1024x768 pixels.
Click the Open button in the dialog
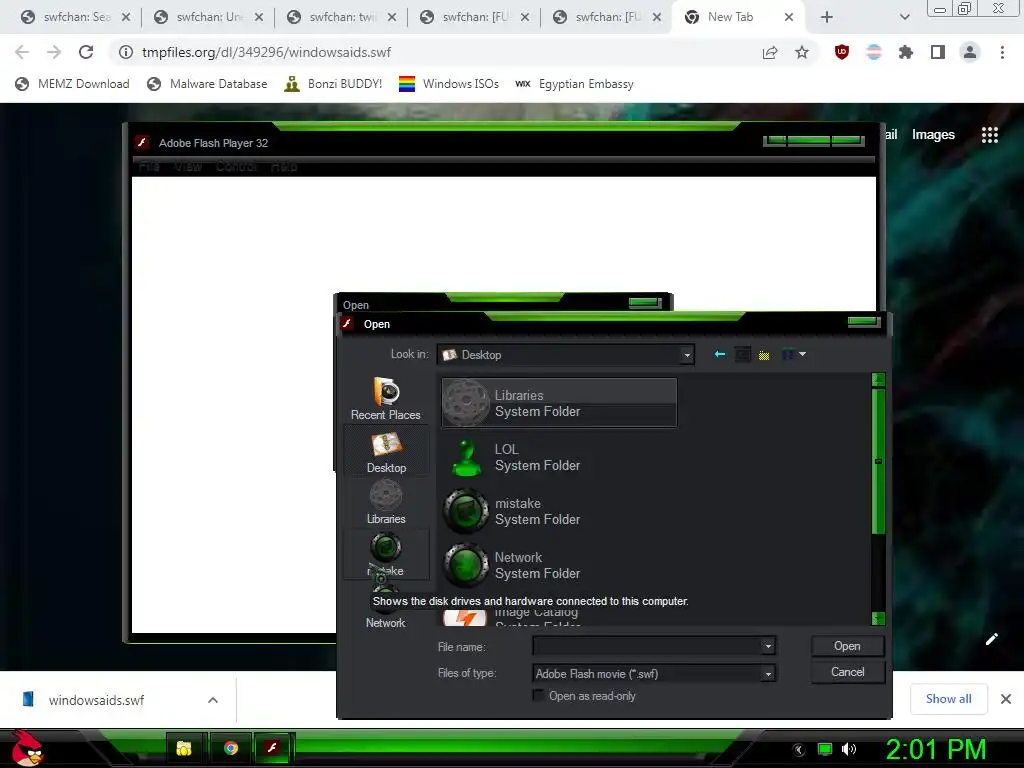pyautogui.click(x=847, y=646)
